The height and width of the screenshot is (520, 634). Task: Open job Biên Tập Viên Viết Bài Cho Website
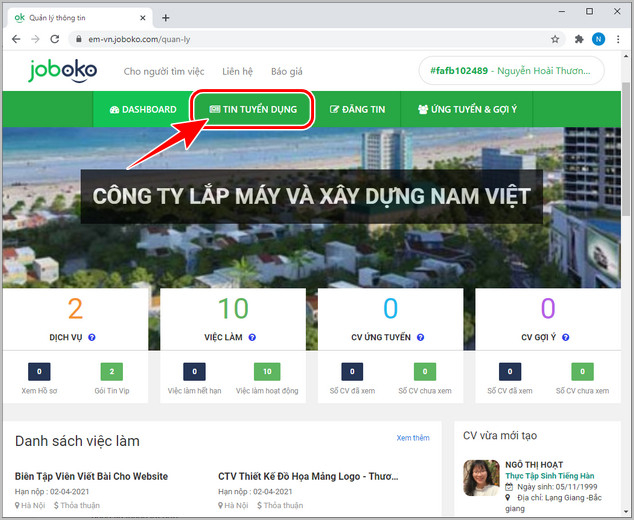[91, 476]
